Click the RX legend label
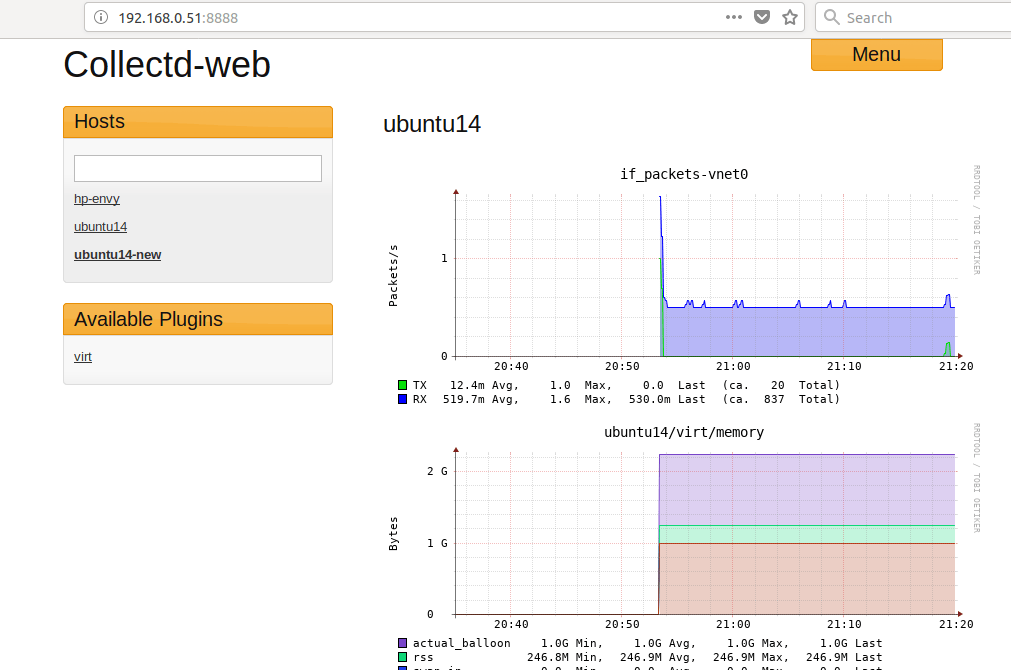The width and height of the screenshot is (1011, 670). point(420,399)
